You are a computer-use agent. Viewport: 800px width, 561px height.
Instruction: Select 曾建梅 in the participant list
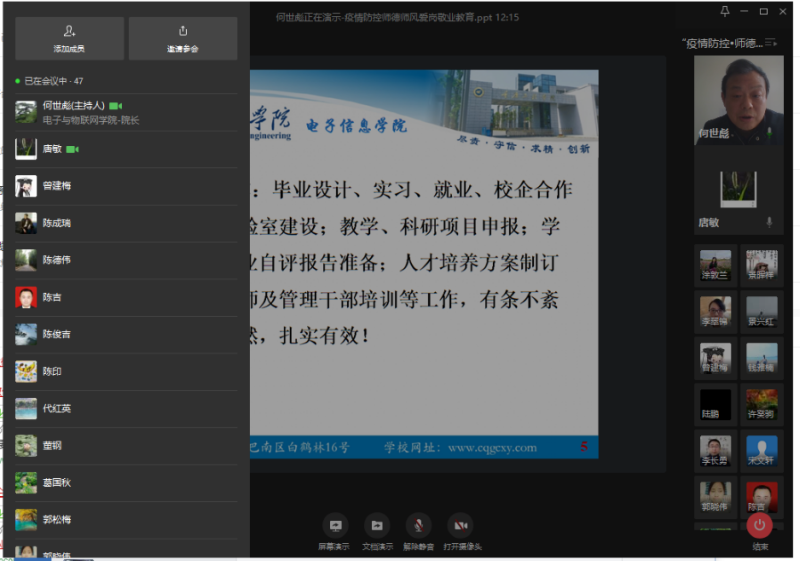point(57,186)
